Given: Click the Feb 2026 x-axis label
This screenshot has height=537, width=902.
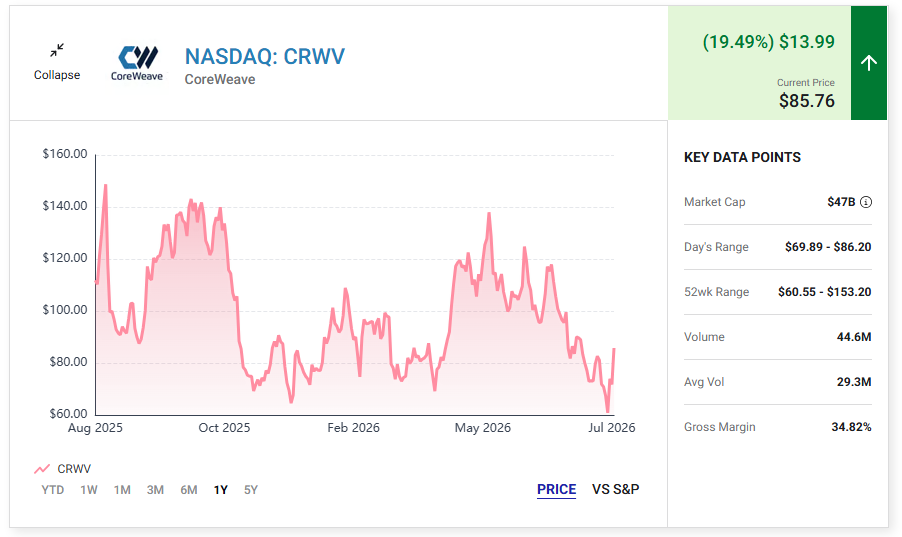Looking at the screenshot, I should click(x=353, y=428).
